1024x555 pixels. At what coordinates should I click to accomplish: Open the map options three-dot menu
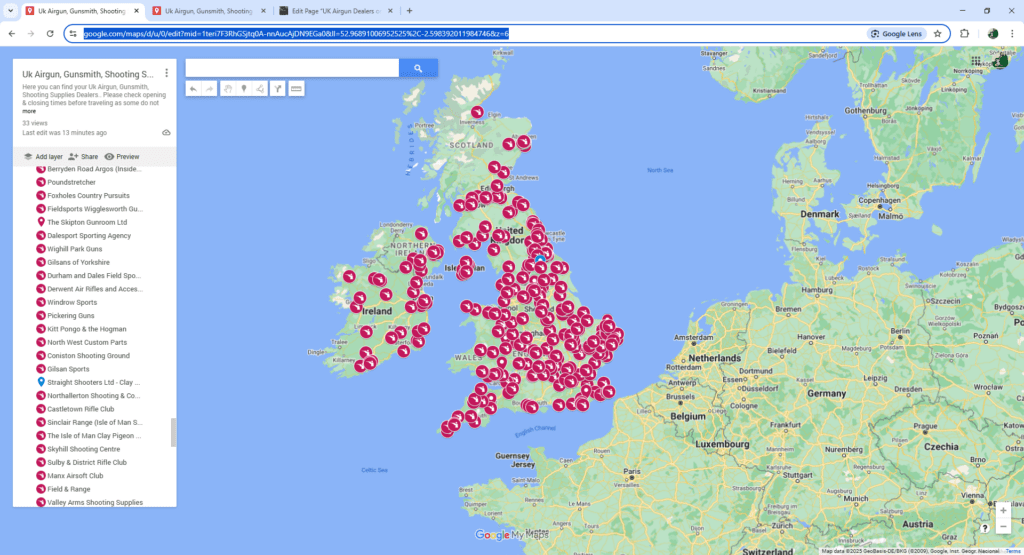pos(167,73)
